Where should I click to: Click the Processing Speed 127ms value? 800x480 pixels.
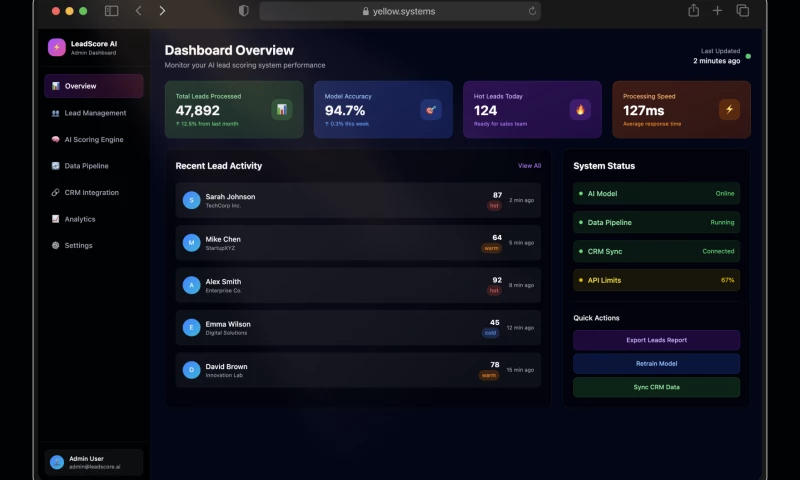[x=643, y=111]
